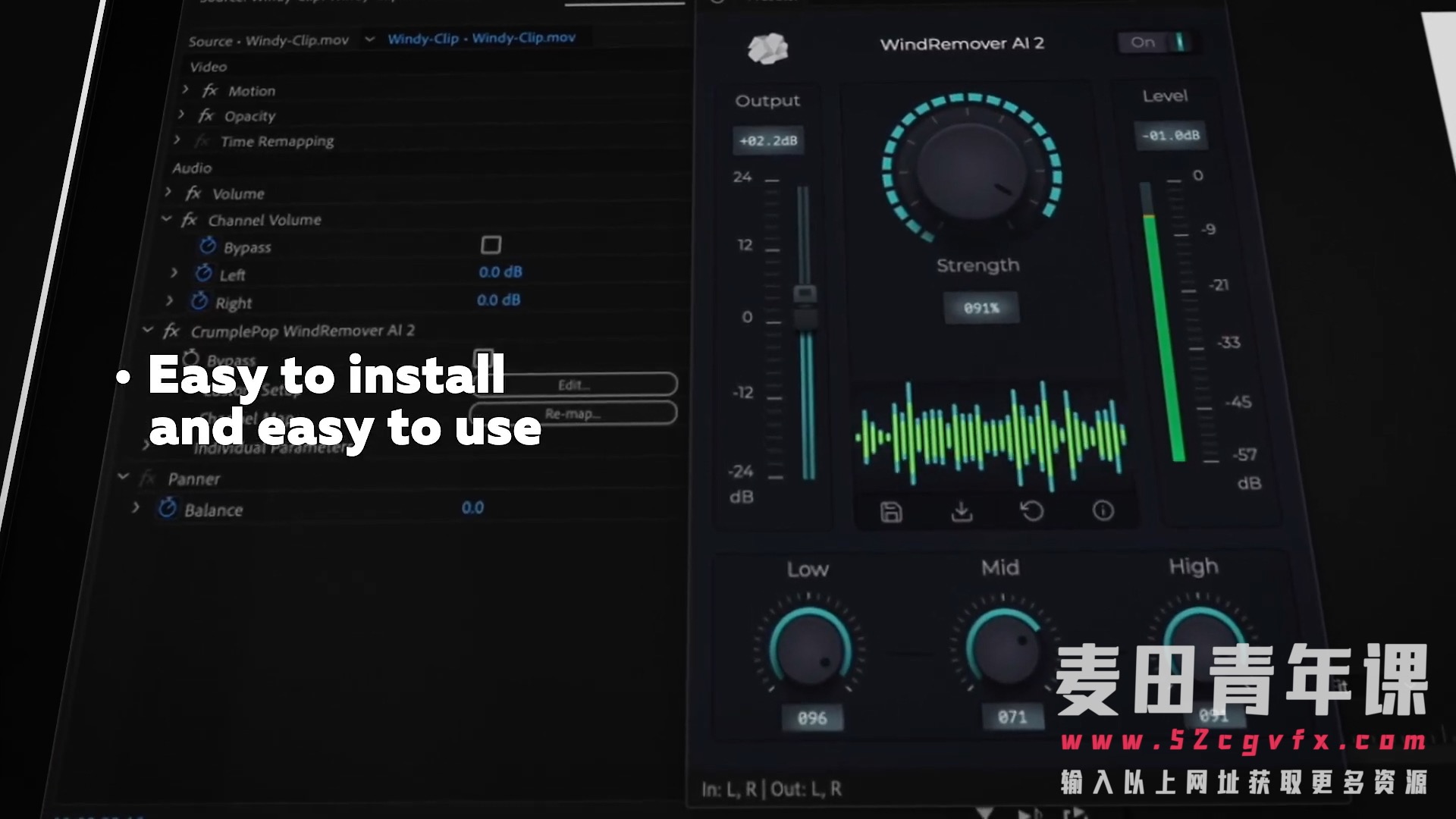Select the Source Windy-Clip.mov tab

(x=268, y=41)
